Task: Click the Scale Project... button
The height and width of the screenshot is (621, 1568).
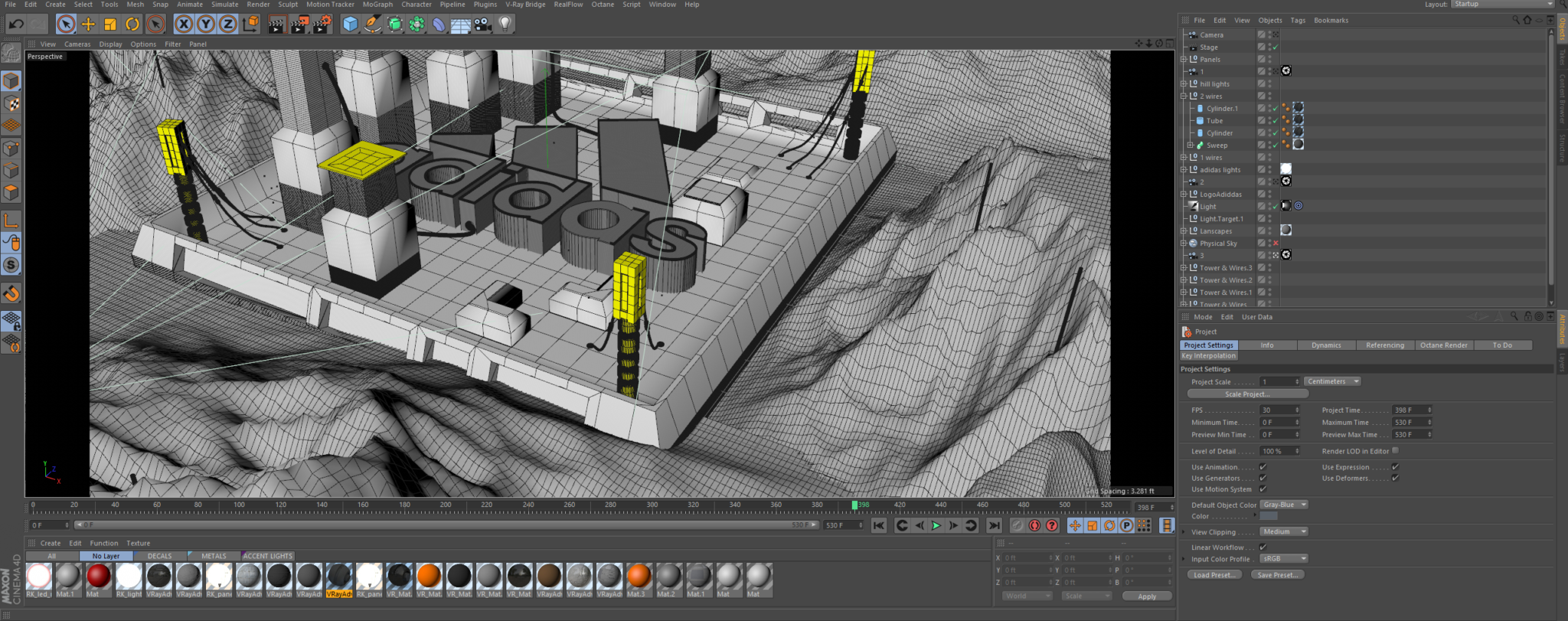Action: coord(1247,394)
